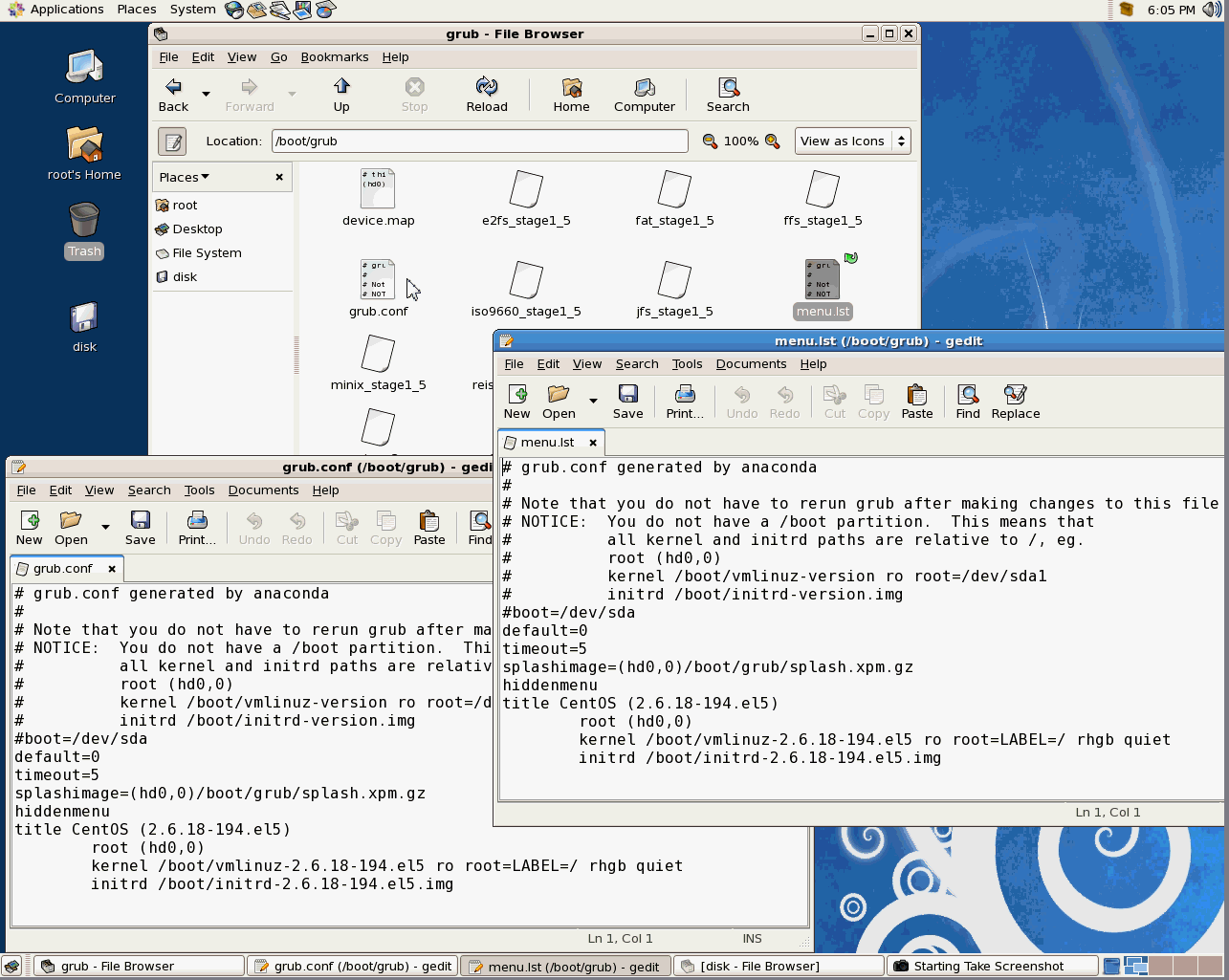Click Back in the File Browser toolbar
This screenshot has width=1229, height=980.
point(173,96)
